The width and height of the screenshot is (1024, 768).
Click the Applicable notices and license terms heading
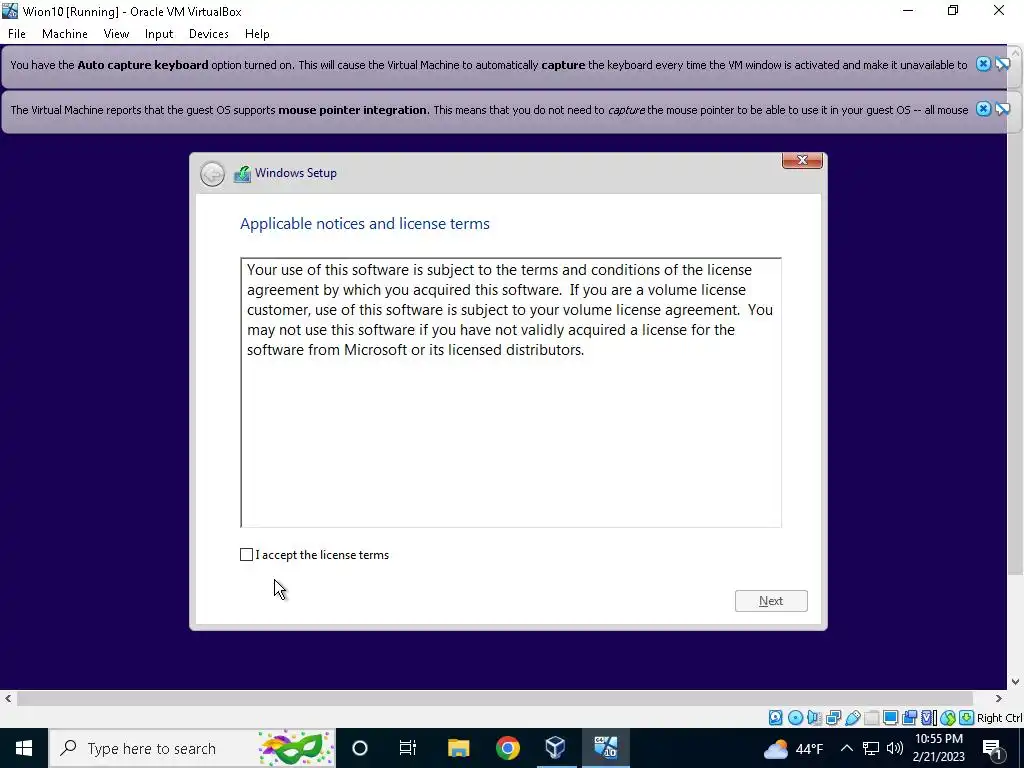[364, 223]
